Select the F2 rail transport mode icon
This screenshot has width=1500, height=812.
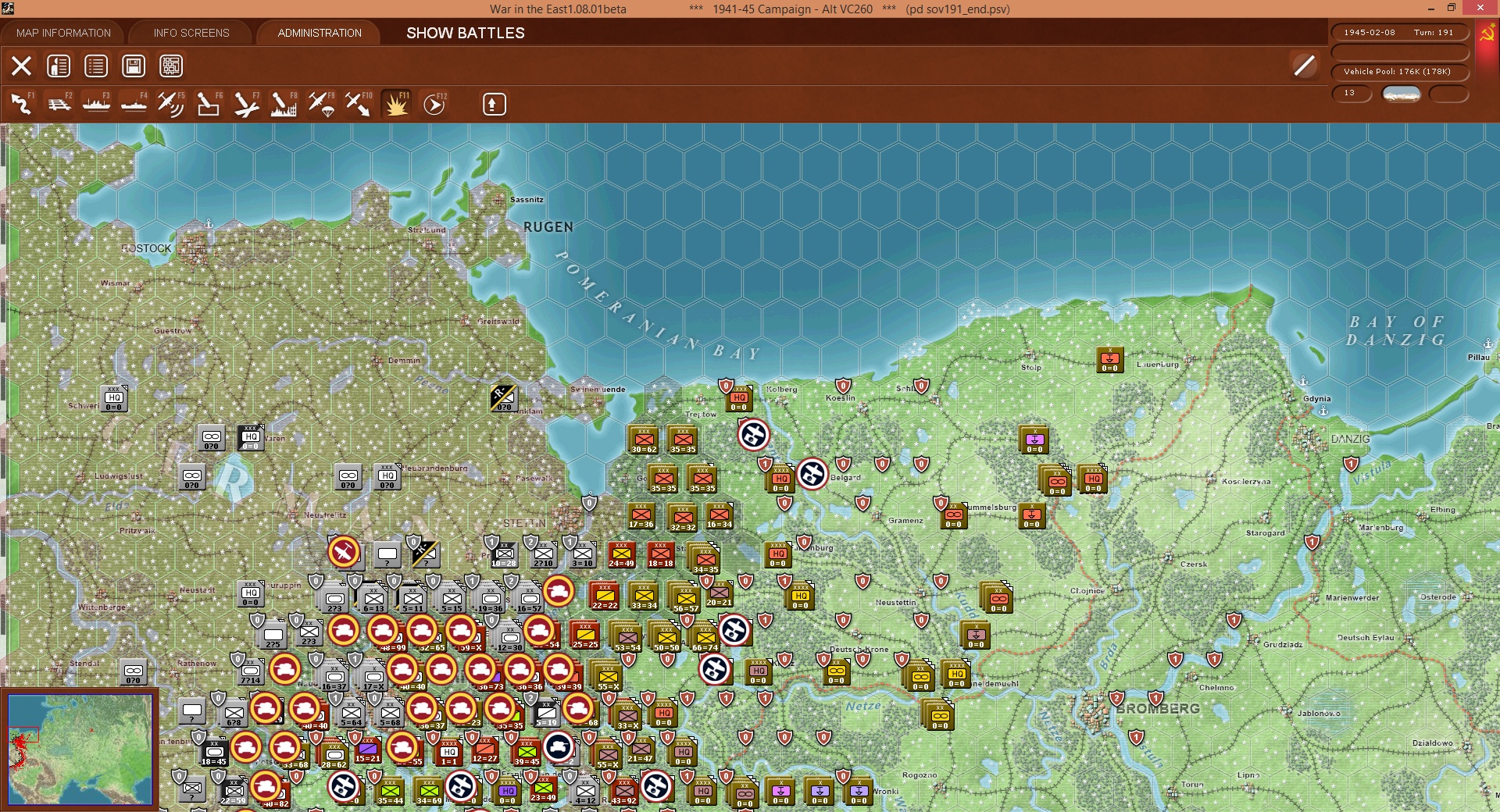tap(59, 104)
